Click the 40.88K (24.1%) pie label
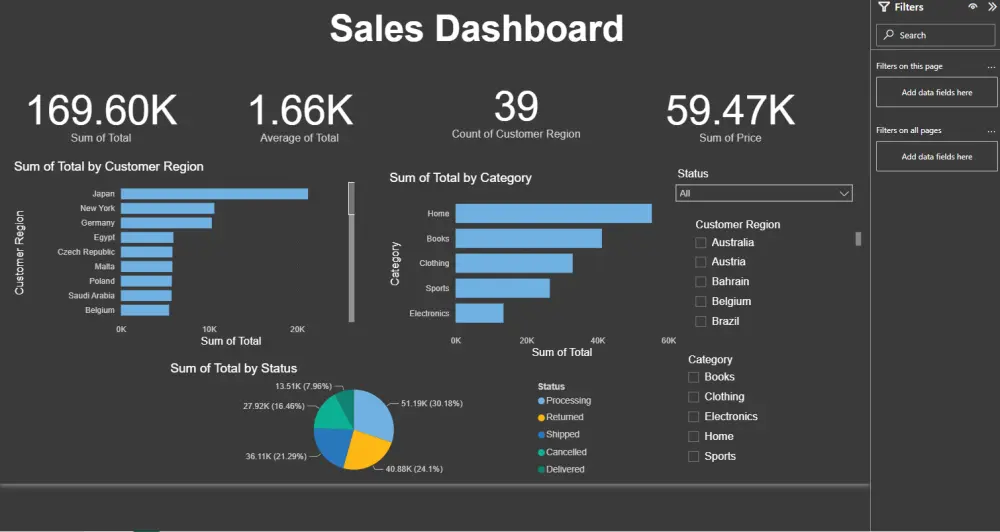The height and width of the screenshot is (532, 1000). 414,469
